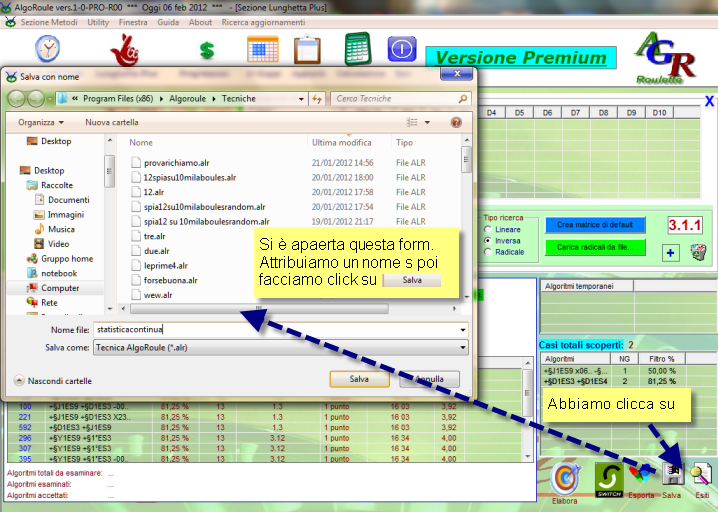Open the Ricerca aggiornamenti menu
718x512 pixels.
[263, 22]
